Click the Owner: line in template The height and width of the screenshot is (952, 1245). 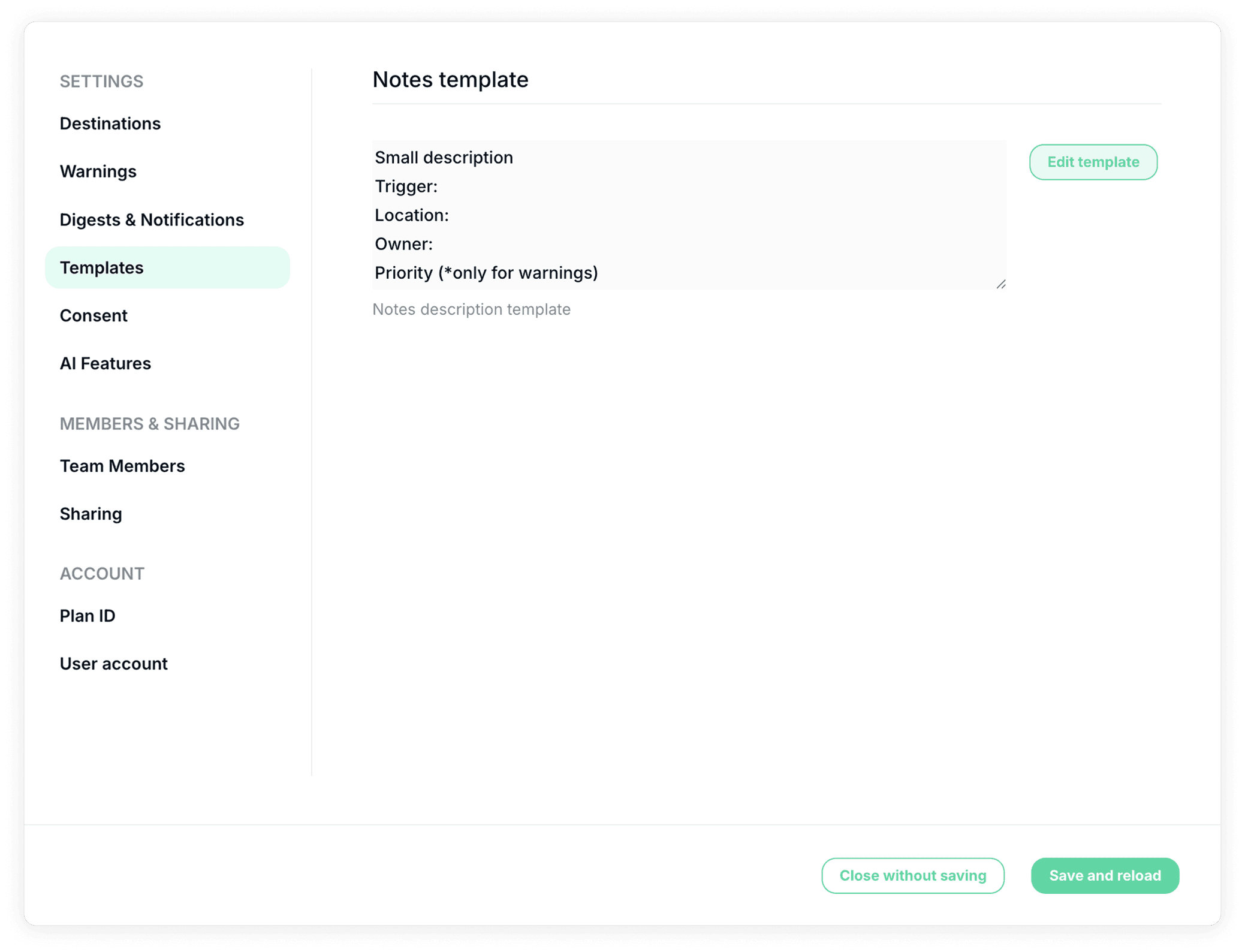pos(404,244)
